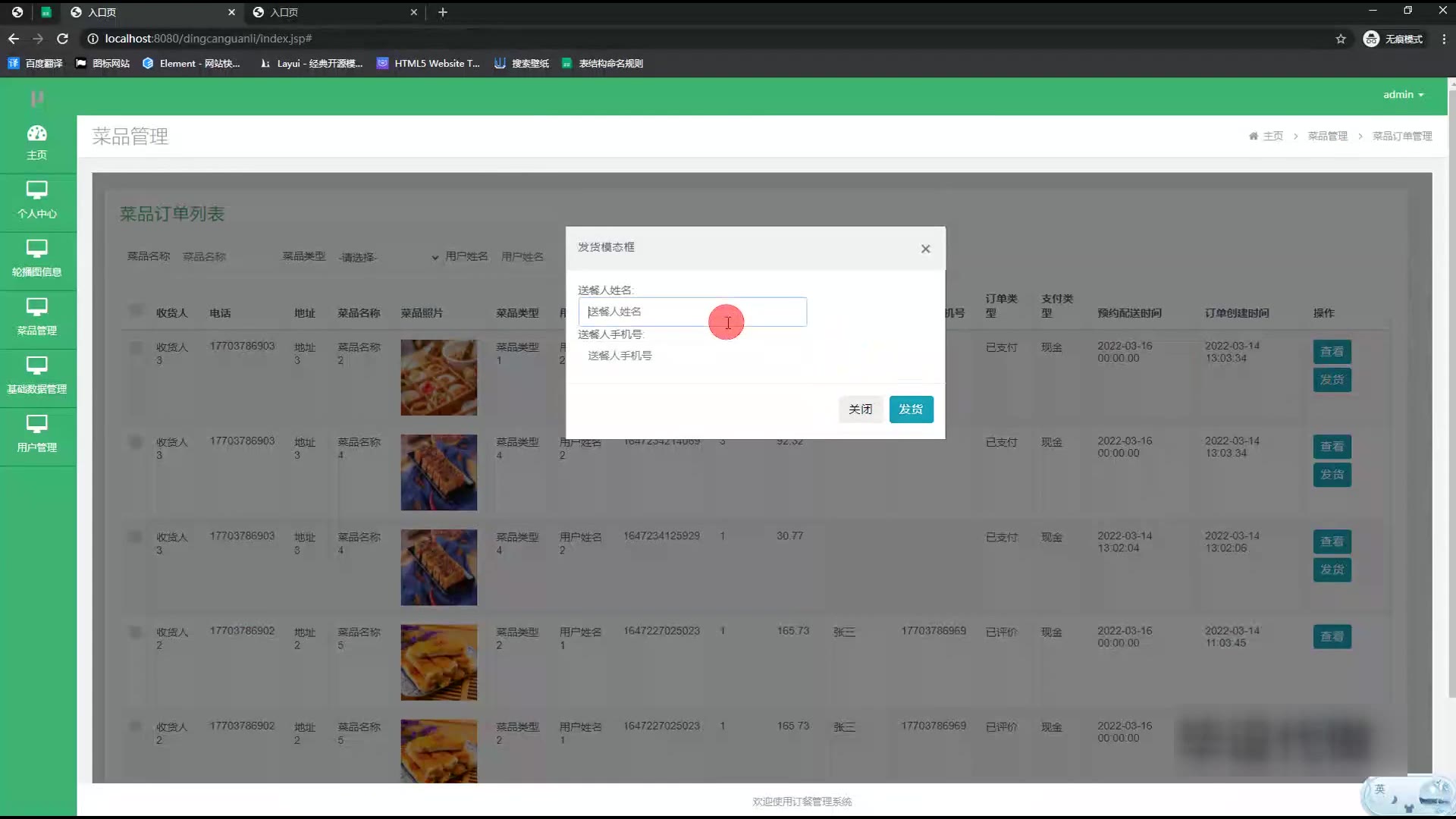Image resolution: width=1456 pixels, height=819 pixels.
Task: Open browser three-dot menu
Action: 1443,39
